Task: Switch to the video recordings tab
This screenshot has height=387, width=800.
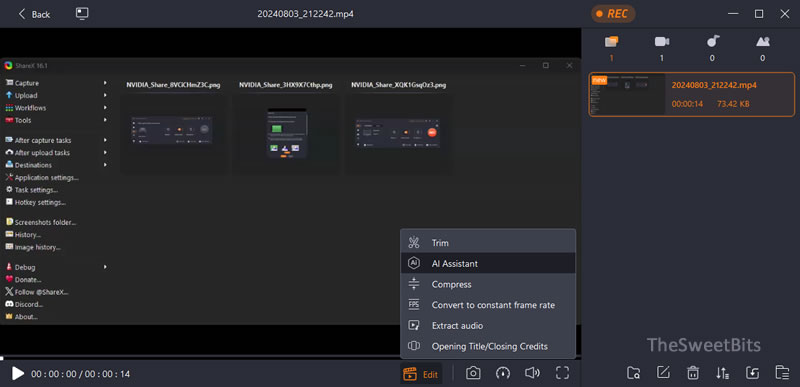Action: [x=662, y=48]
